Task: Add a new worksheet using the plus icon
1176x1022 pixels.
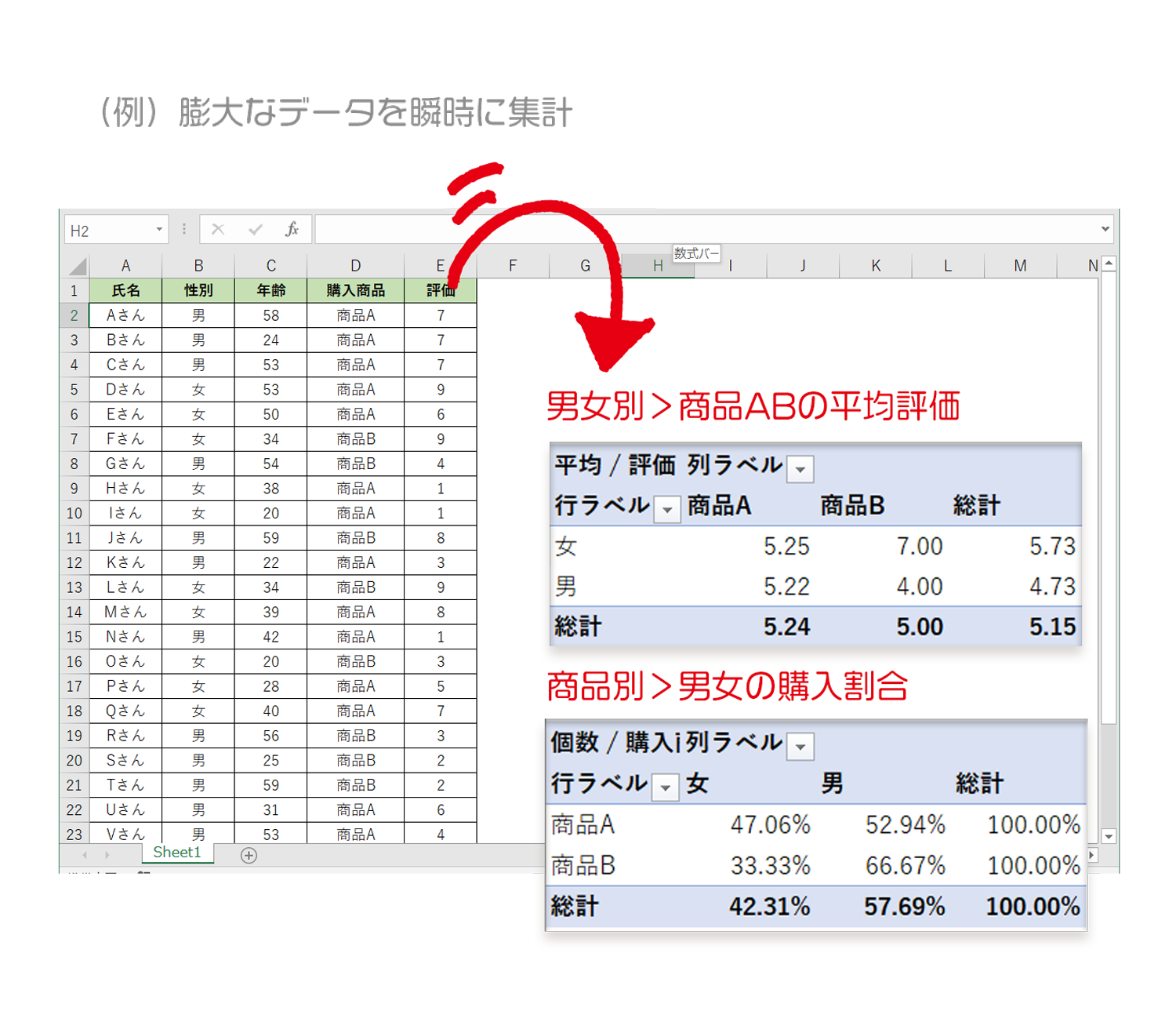Action: pos(249,855)
